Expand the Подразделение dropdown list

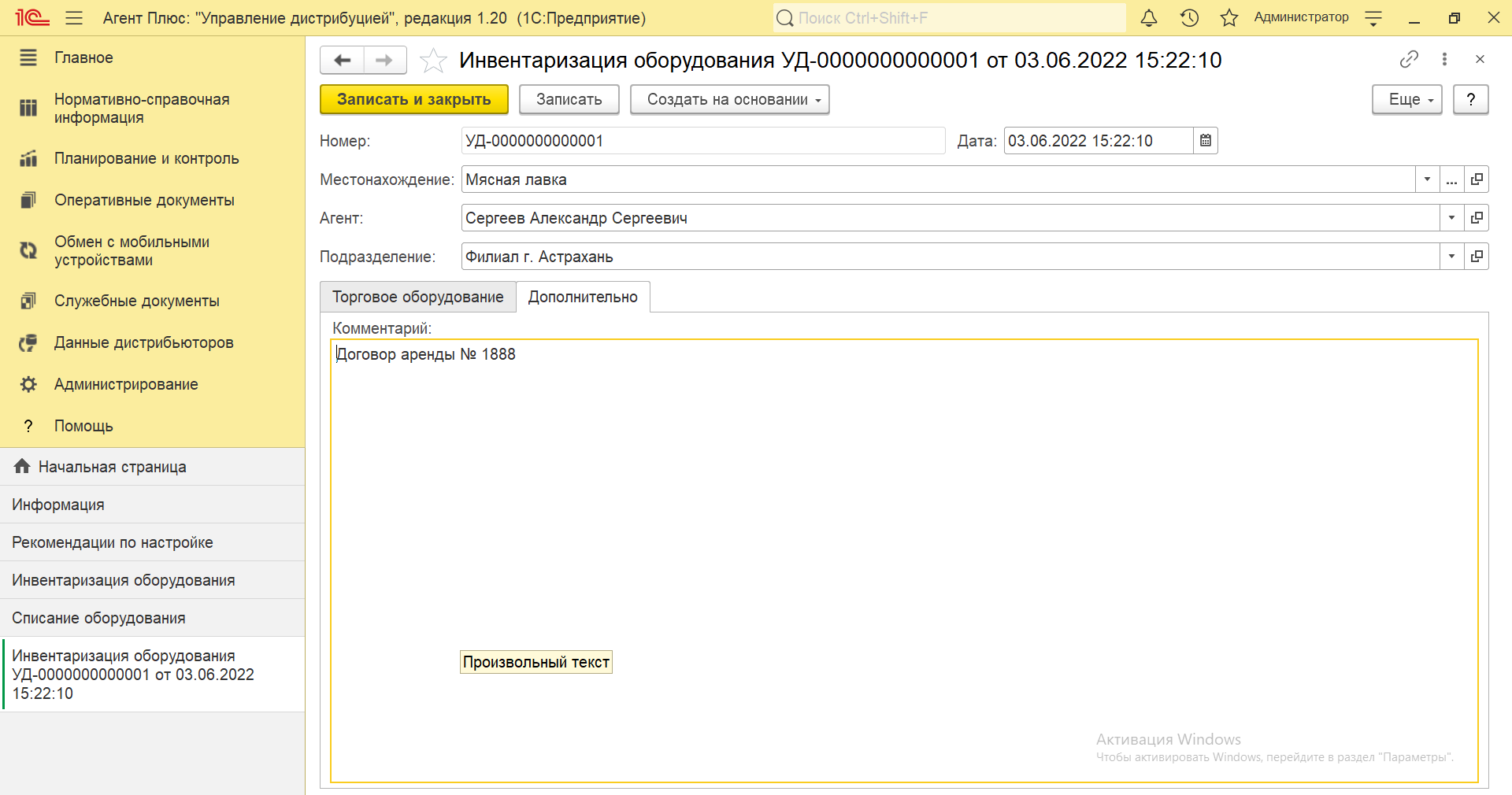pos(1451,257)
